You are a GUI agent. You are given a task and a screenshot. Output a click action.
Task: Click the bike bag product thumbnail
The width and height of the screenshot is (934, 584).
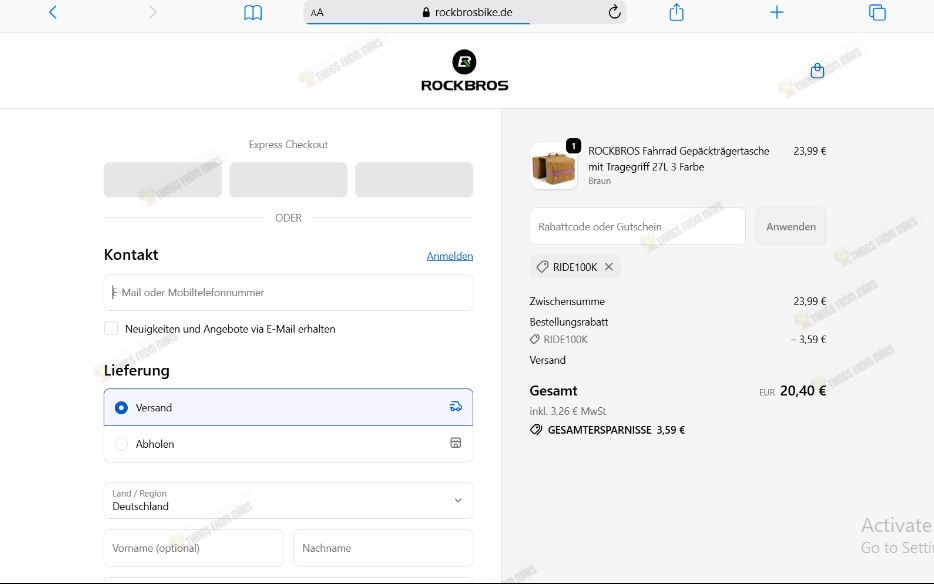[x=554, y=166]
